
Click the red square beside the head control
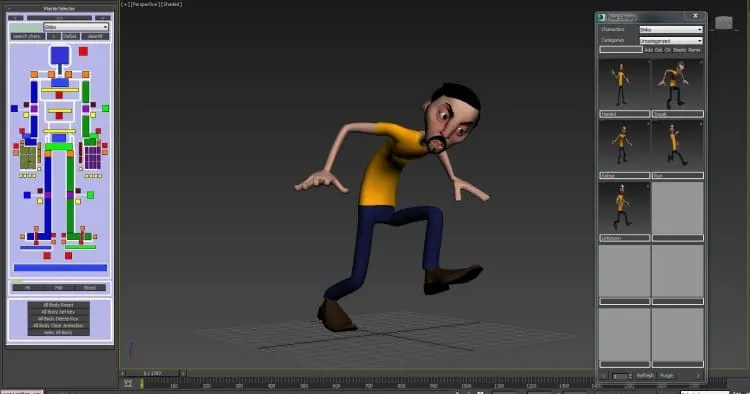[83, 51]
